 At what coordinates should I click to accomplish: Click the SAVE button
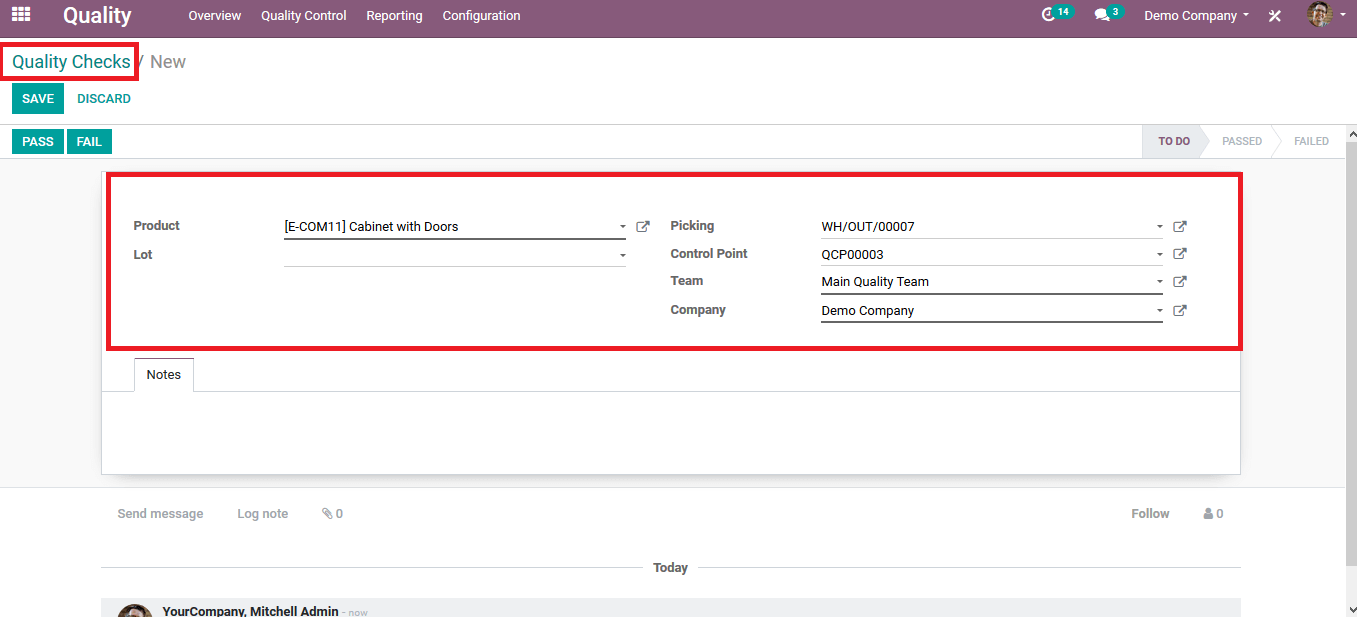coord(38,99)
